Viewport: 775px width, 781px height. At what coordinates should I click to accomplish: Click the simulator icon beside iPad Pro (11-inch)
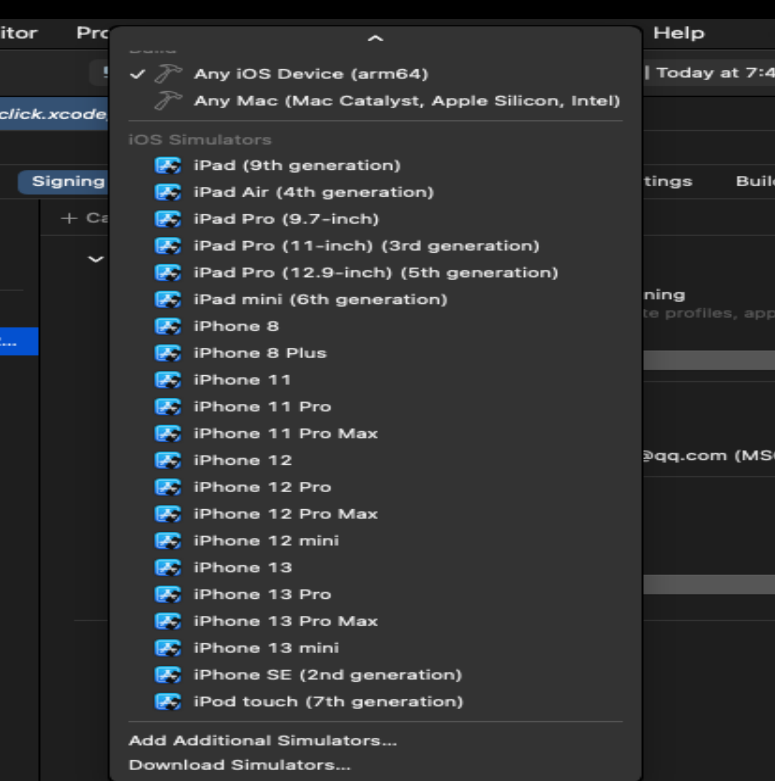168,246
